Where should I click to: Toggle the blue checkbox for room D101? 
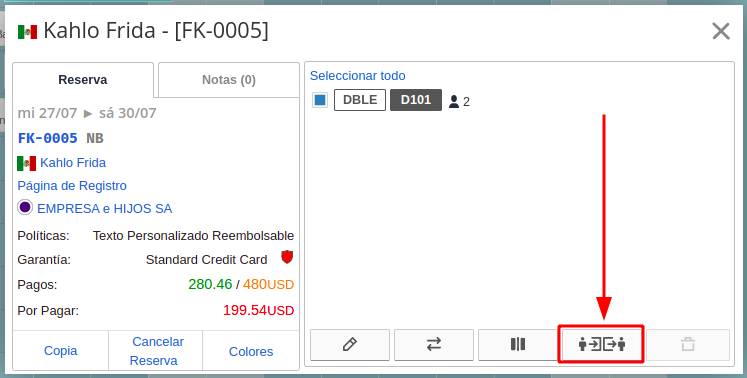pos(320,100)
